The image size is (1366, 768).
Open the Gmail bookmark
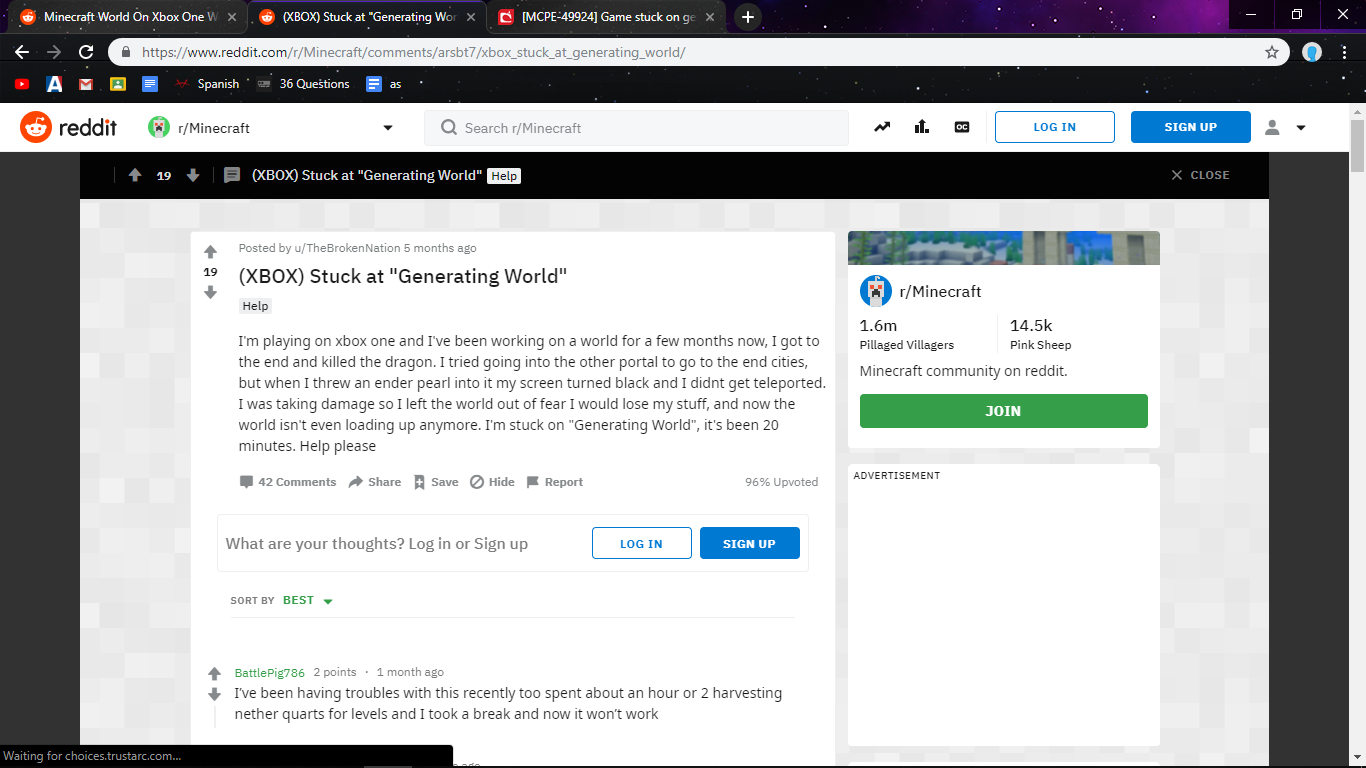(x=86, y=84)
